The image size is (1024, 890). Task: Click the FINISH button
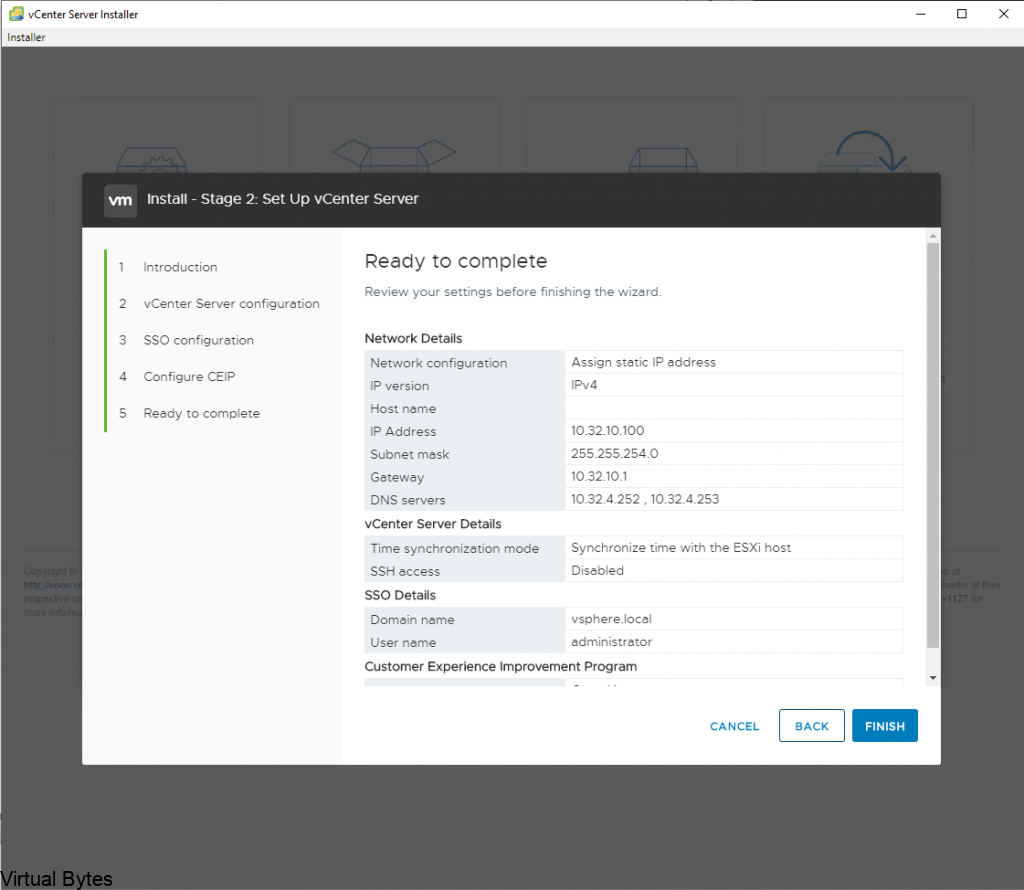pyautogui.click(x=884, y=725)
